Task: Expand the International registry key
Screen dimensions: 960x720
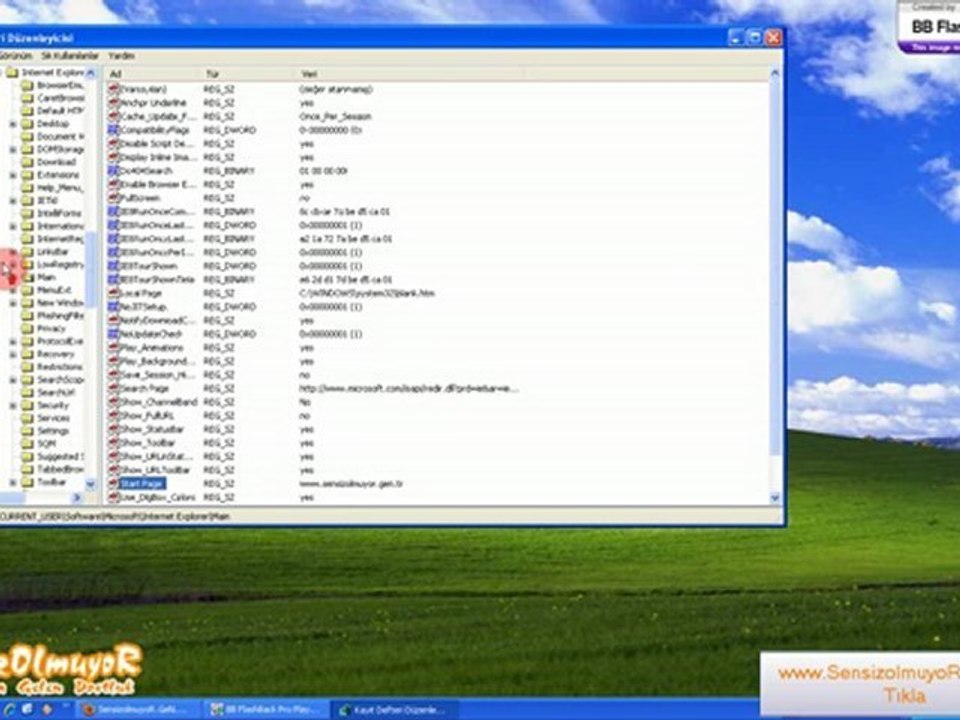Action: click(x=13, y=227)
